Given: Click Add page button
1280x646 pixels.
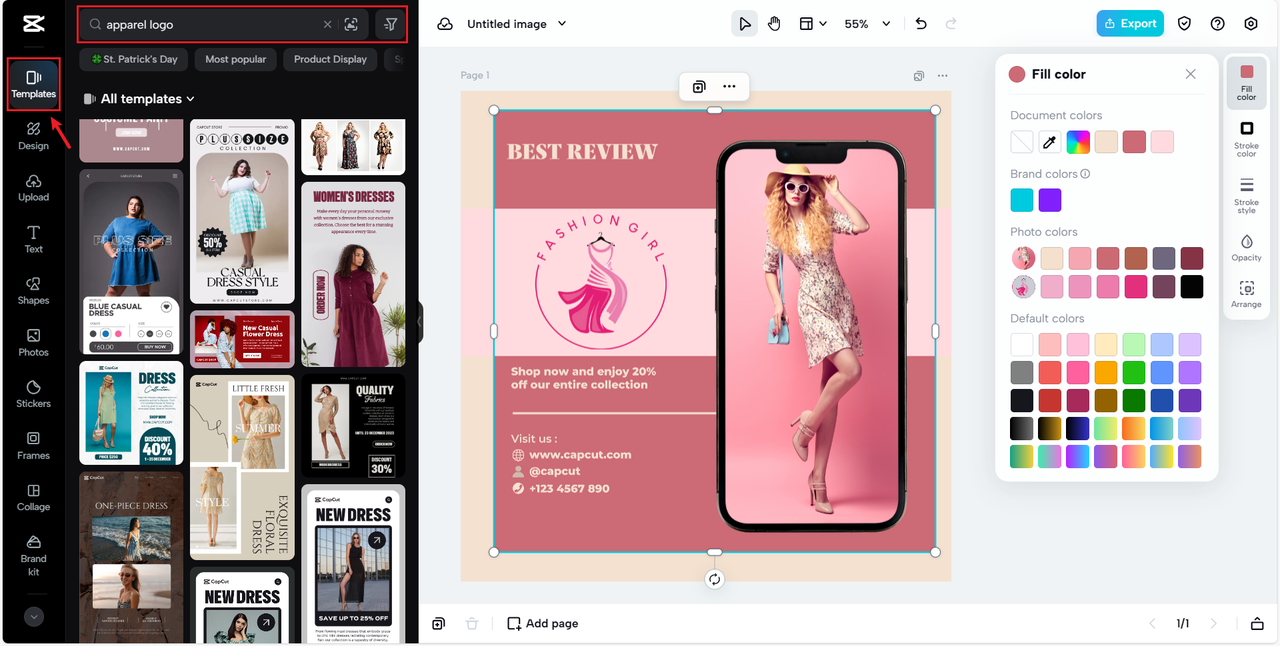Looking at the screenshot, I should [543, 623].
